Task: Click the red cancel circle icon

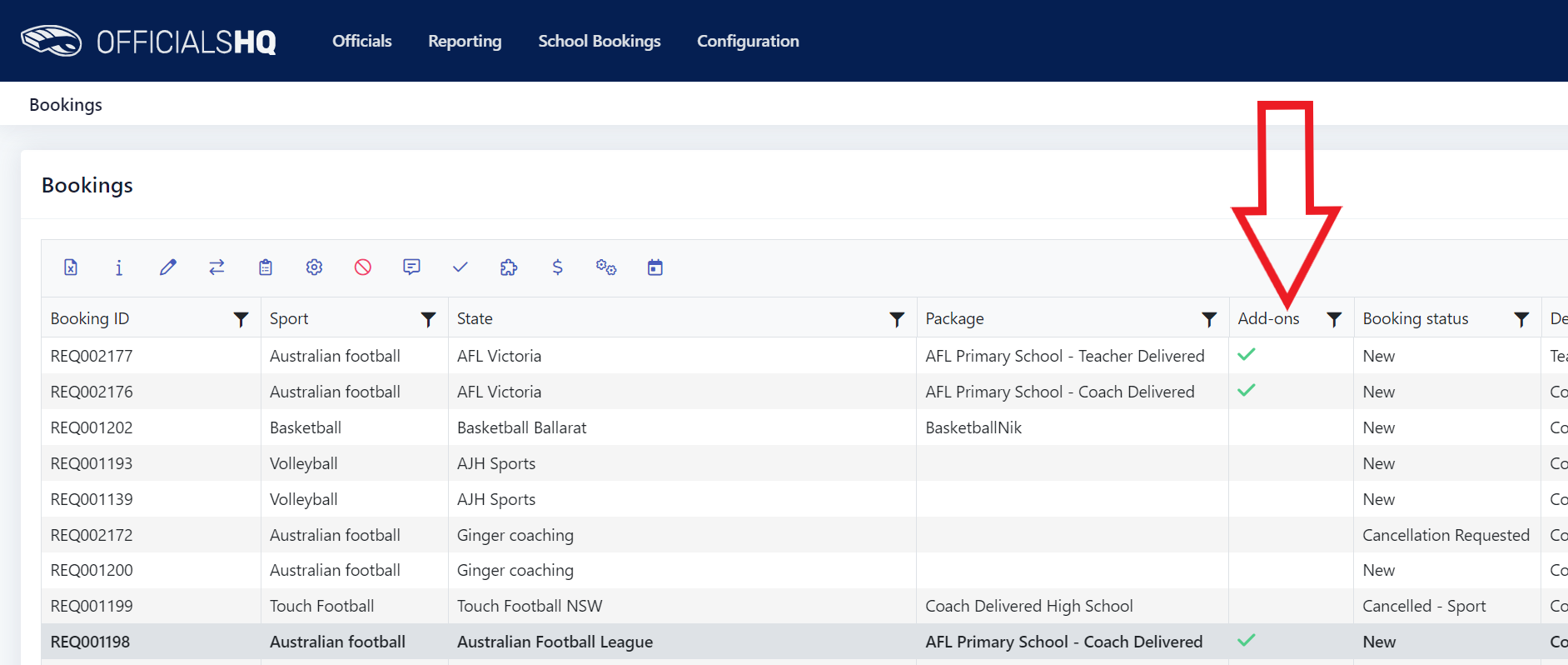Action: (363, 267)
